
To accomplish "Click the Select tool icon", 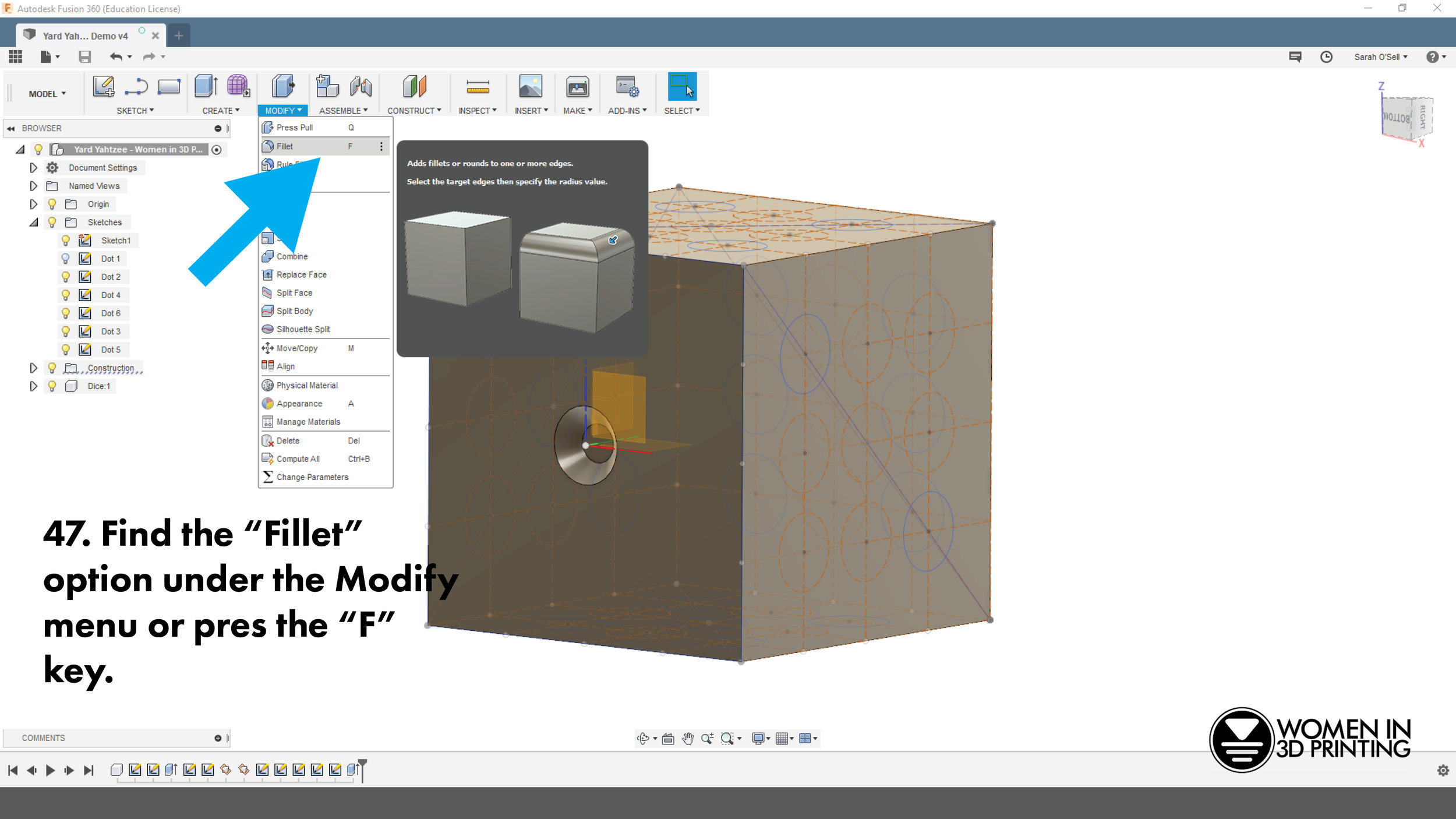I will [x=682, y=86].
